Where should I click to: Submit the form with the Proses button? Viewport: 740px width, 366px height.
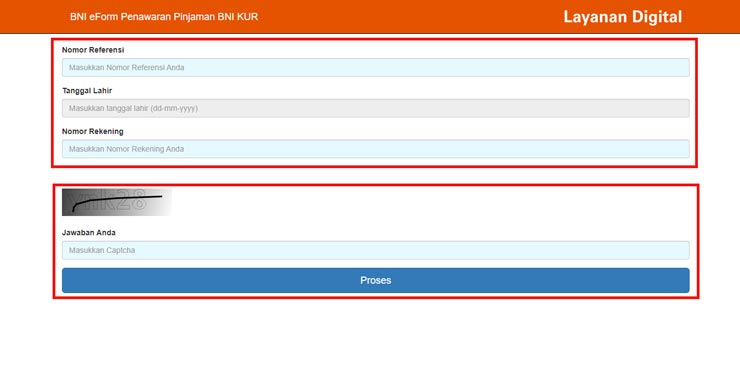pos(375,280)
